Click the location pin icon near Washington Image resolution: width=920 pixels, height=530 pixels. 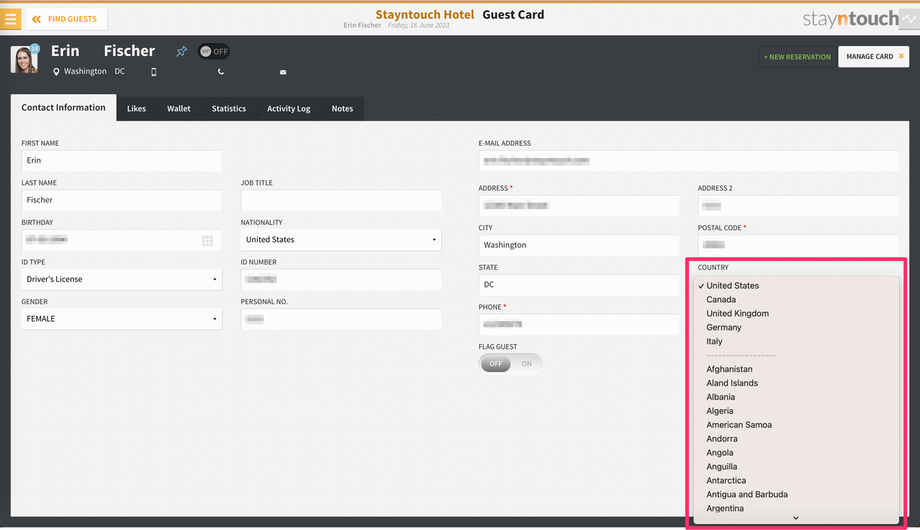coord(56,72)
